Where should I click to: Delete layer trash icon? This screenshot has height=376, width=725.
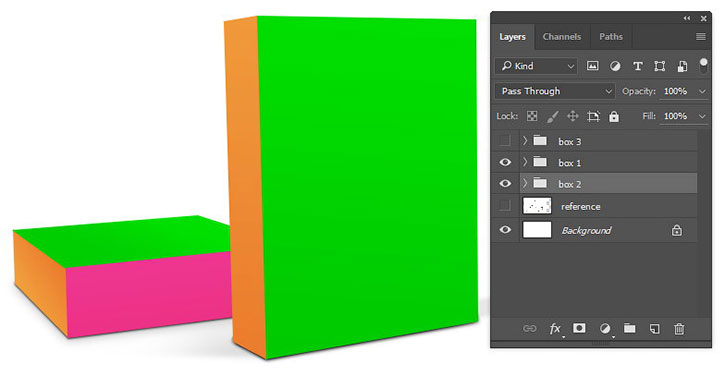click(679, 328)
